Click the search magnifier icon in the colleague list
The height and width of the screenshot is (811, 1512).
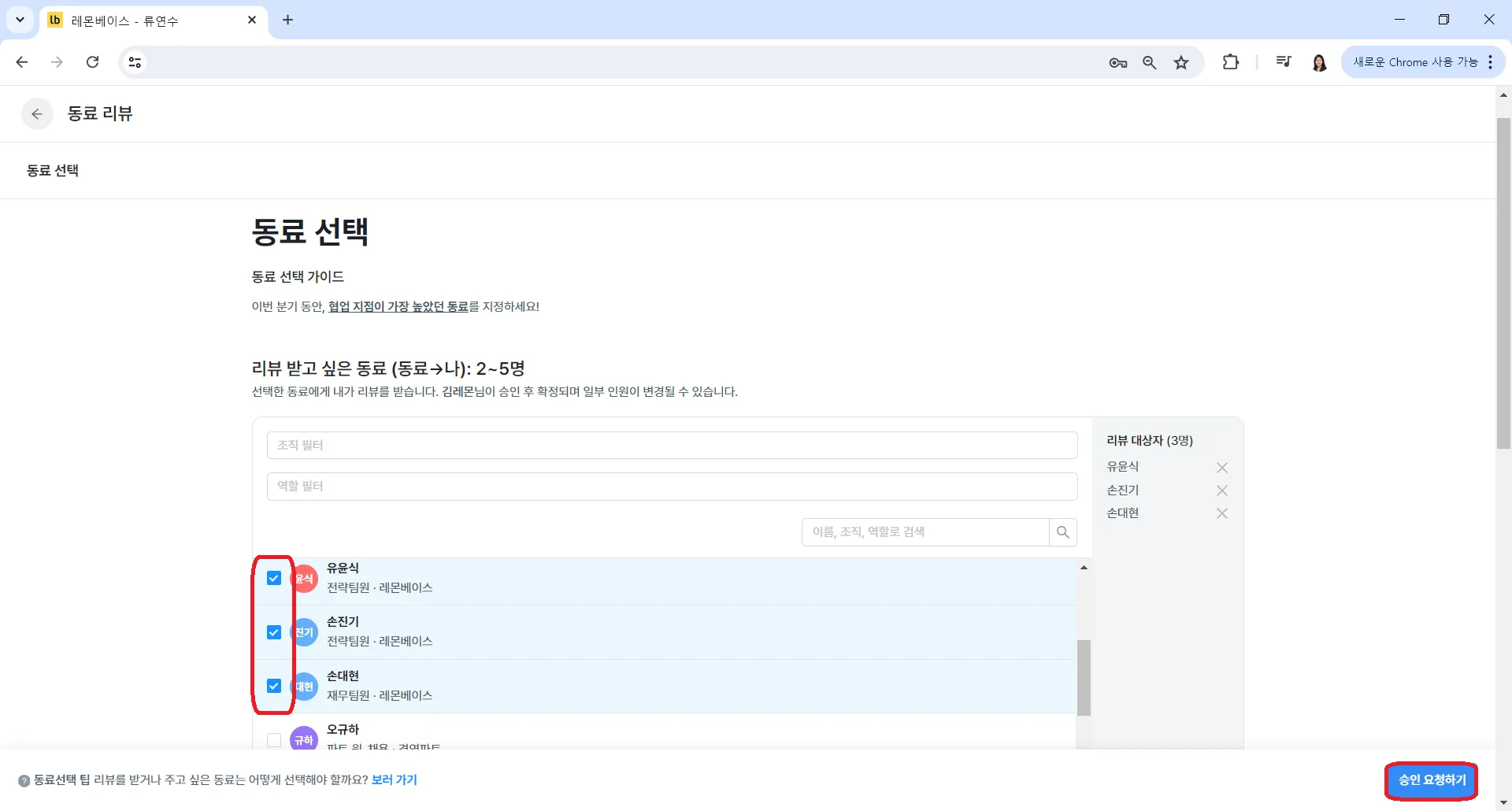coord(1062,532)
